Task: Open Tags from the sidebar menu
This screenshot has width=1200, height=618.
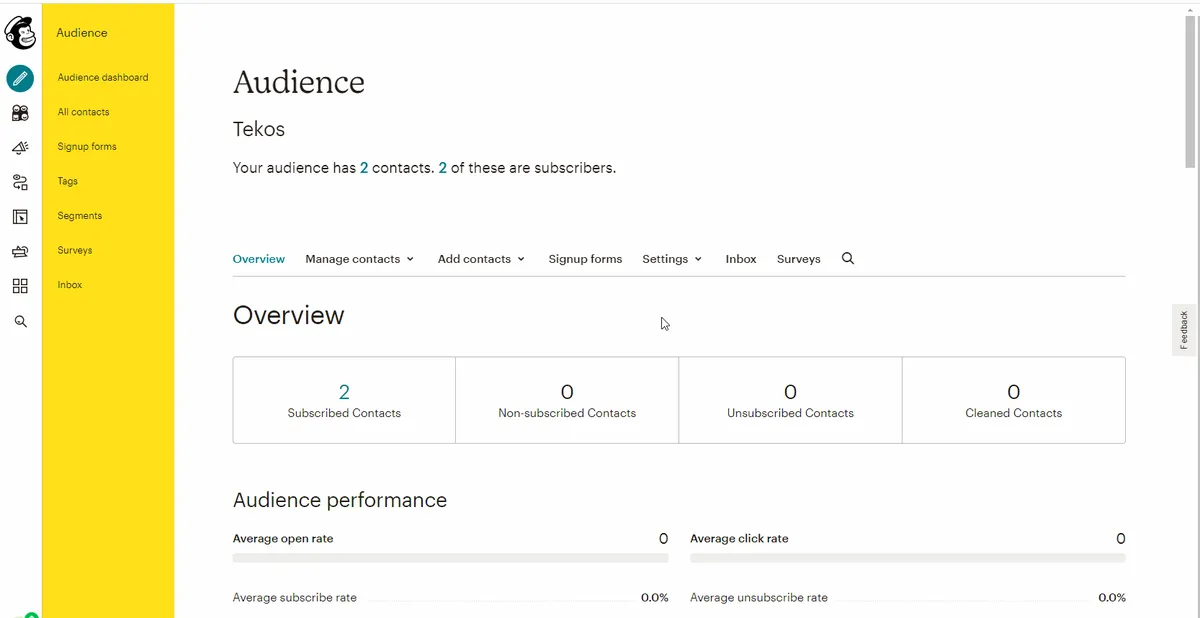Action: [67, 181]
